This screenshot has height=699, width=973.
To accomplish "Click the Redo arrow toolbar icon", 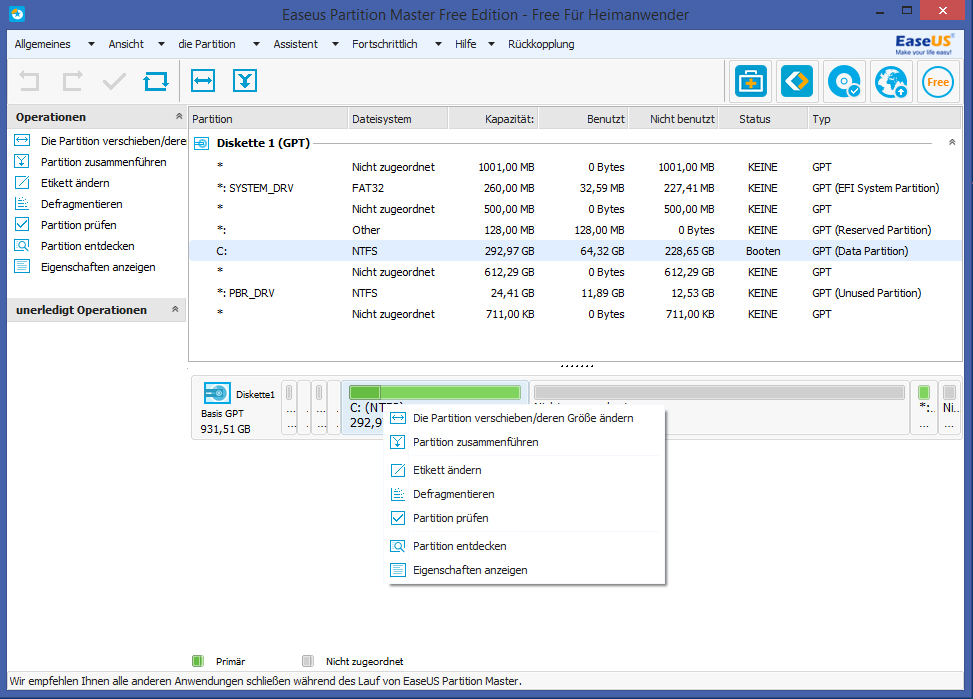I will 72,81.
